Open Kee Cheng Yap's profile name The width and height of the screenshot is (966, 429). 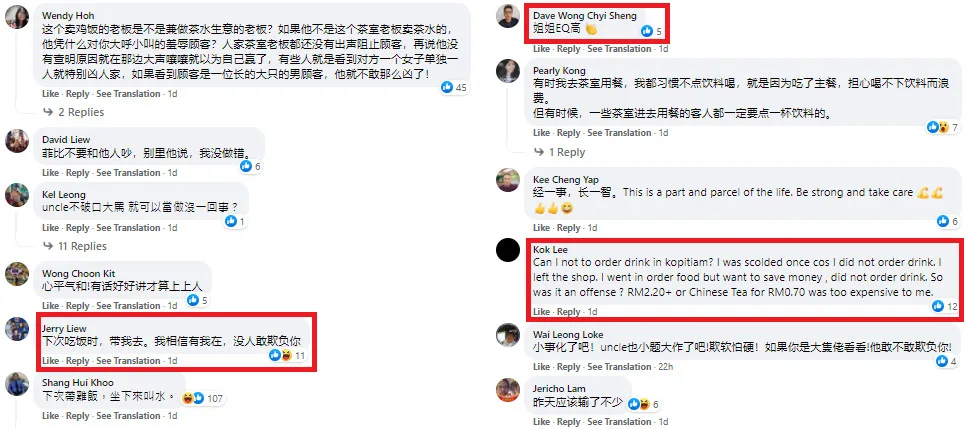click(566, 179)
